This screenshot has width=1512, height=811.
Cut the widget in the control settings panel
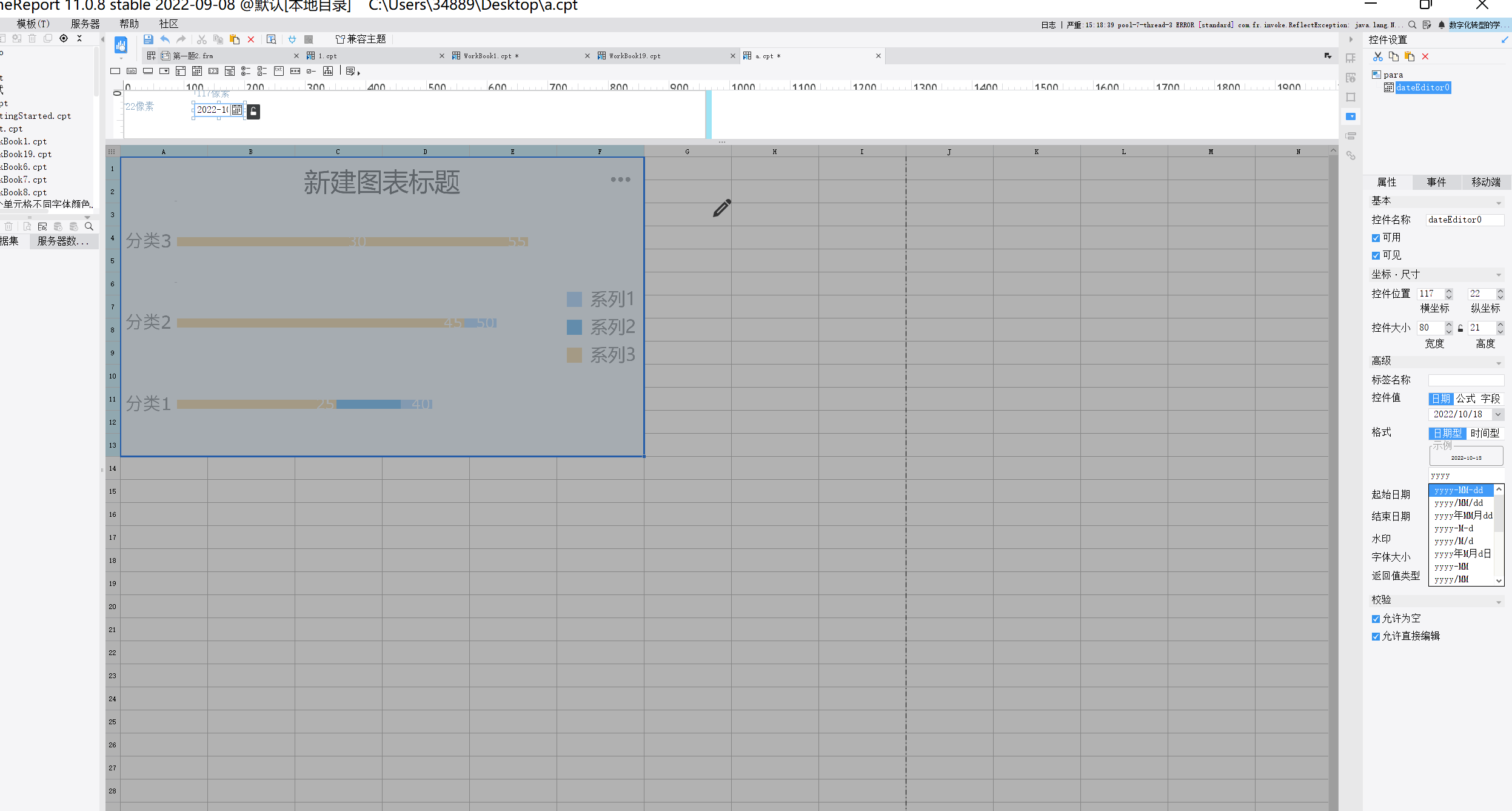coord(1378,56)
